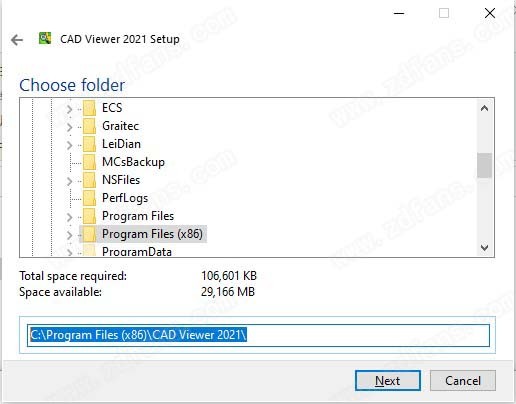Expand the Graitec folder node
The image size is (516, 404).
pyautogui.click(x=69, y=127)
